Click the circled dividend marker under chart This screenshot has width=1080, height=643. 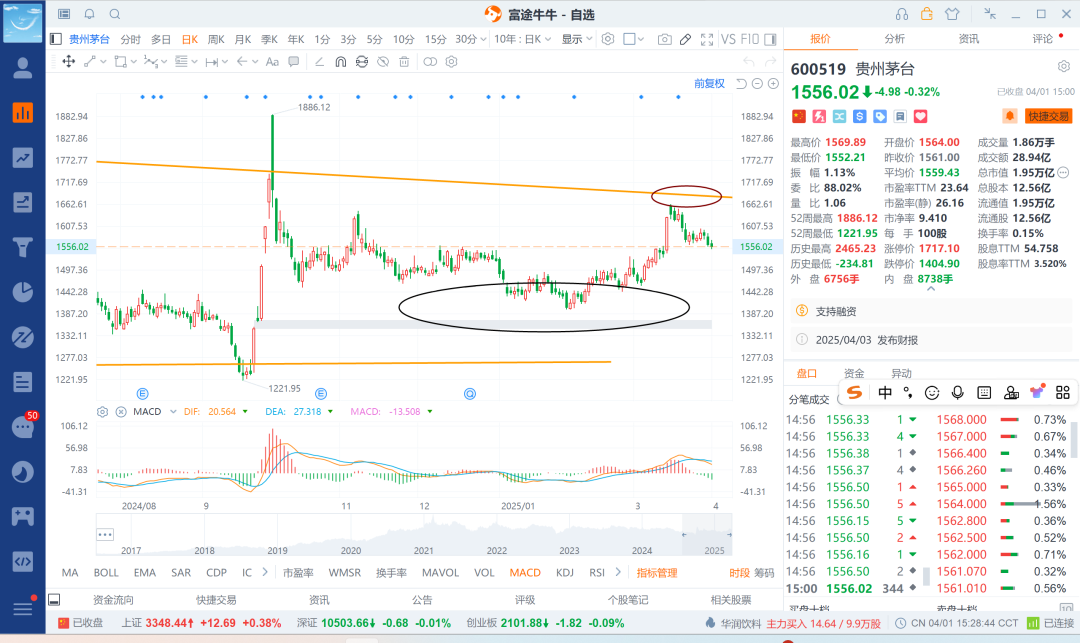pyautogui.click(x=470, y=394)
